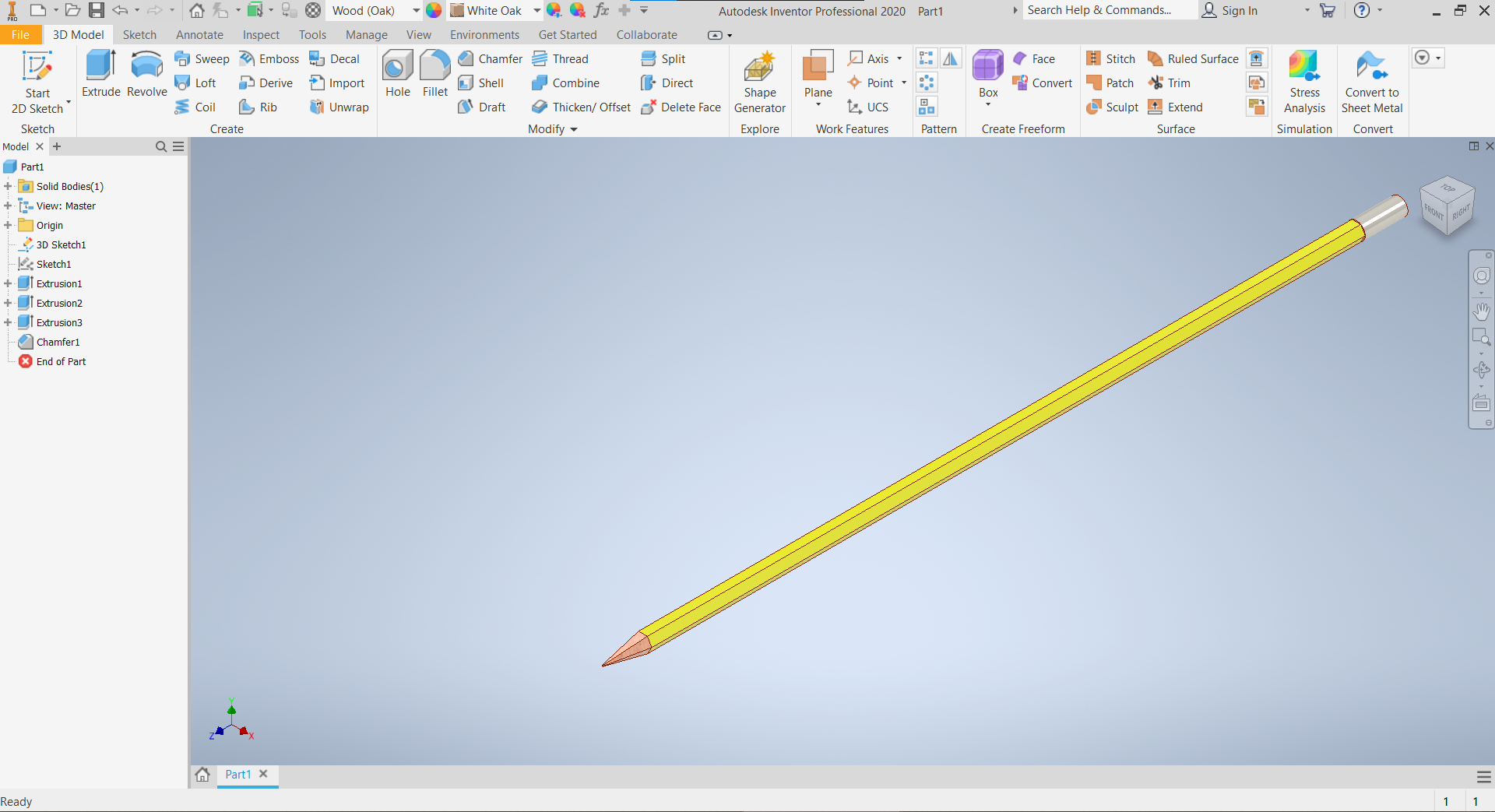1495x812 pixels.
Task: Click the Unwrap tool
Action: (x=339, y=107)
